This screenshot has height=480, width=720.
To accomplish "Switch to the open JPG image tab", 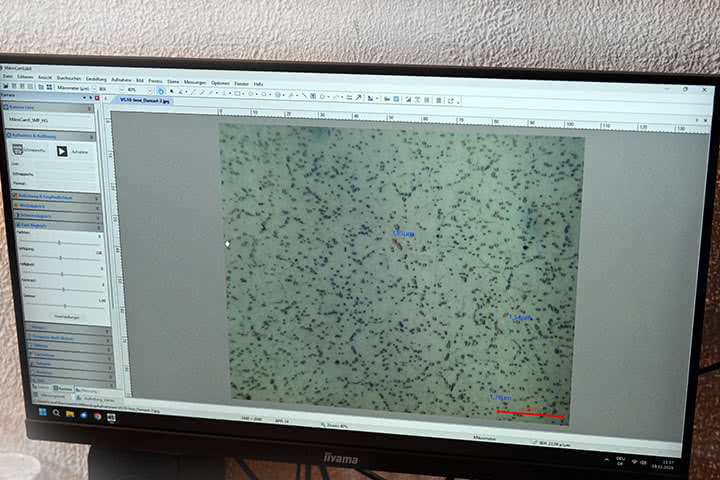I will [x=145, y=101].
